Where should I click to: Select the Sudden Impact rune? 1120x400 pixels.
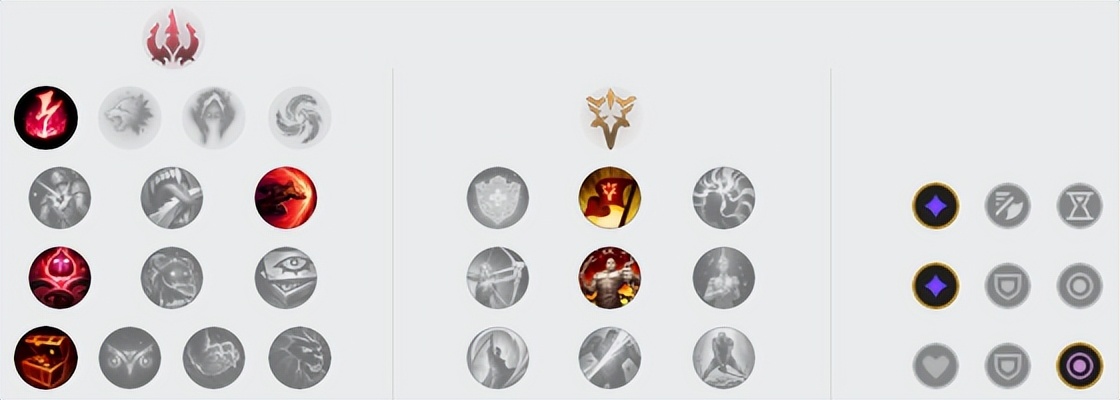click(286, 198)
